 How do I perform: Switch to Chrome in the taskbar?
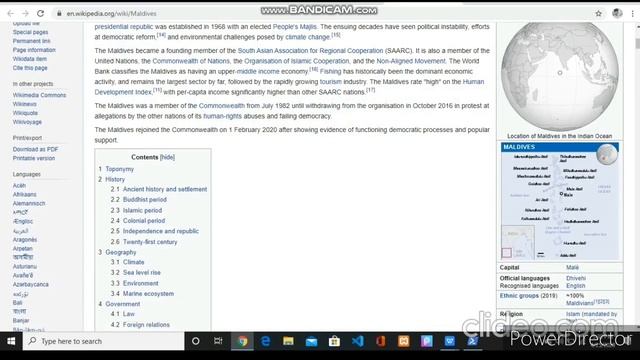coord(242,341)
